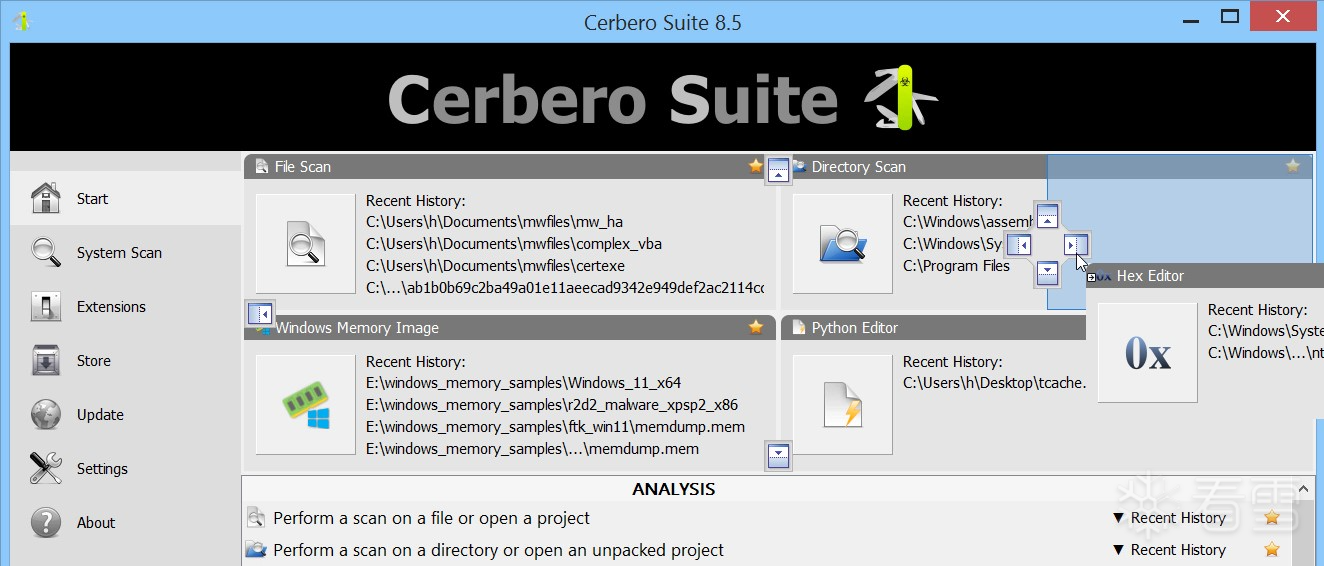Open recent memory image r2d2_malware_xpsp2_x86
1324x566 pixels.
coord(552,405)
